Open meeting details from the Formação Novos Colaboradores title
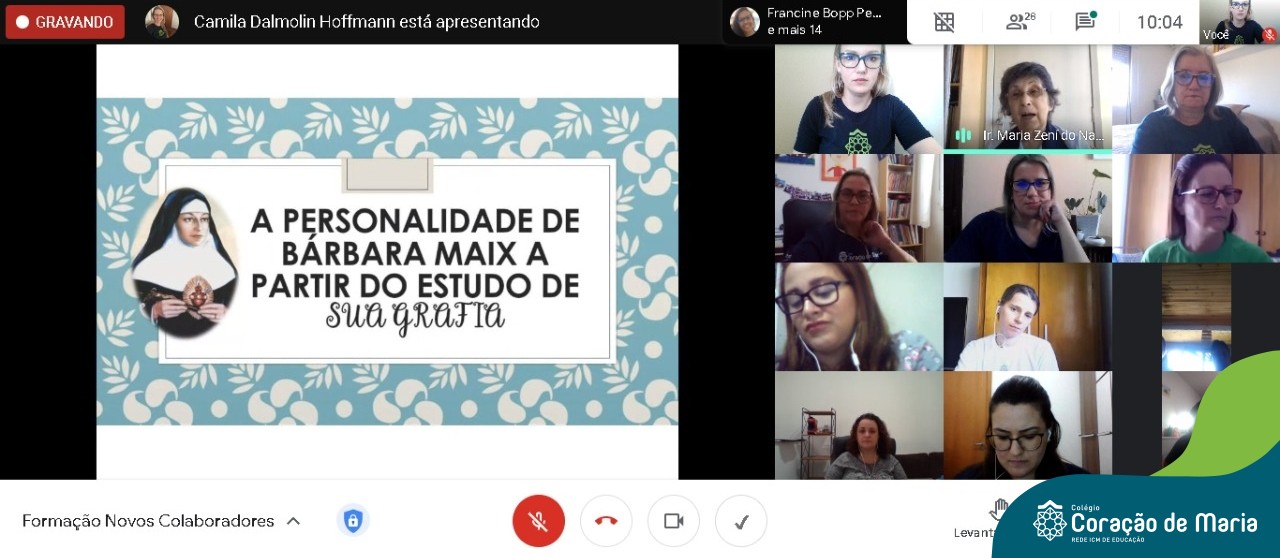The image size is (1280, 558). [148, 521]
